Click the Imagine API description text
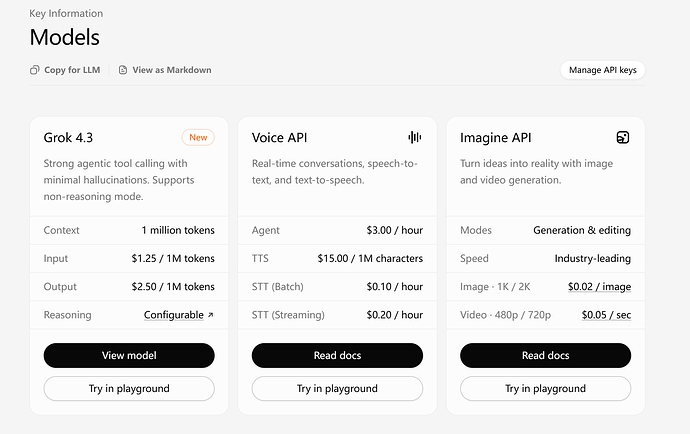Viewport: 690px width, 434px height. (x=536, y=172)
